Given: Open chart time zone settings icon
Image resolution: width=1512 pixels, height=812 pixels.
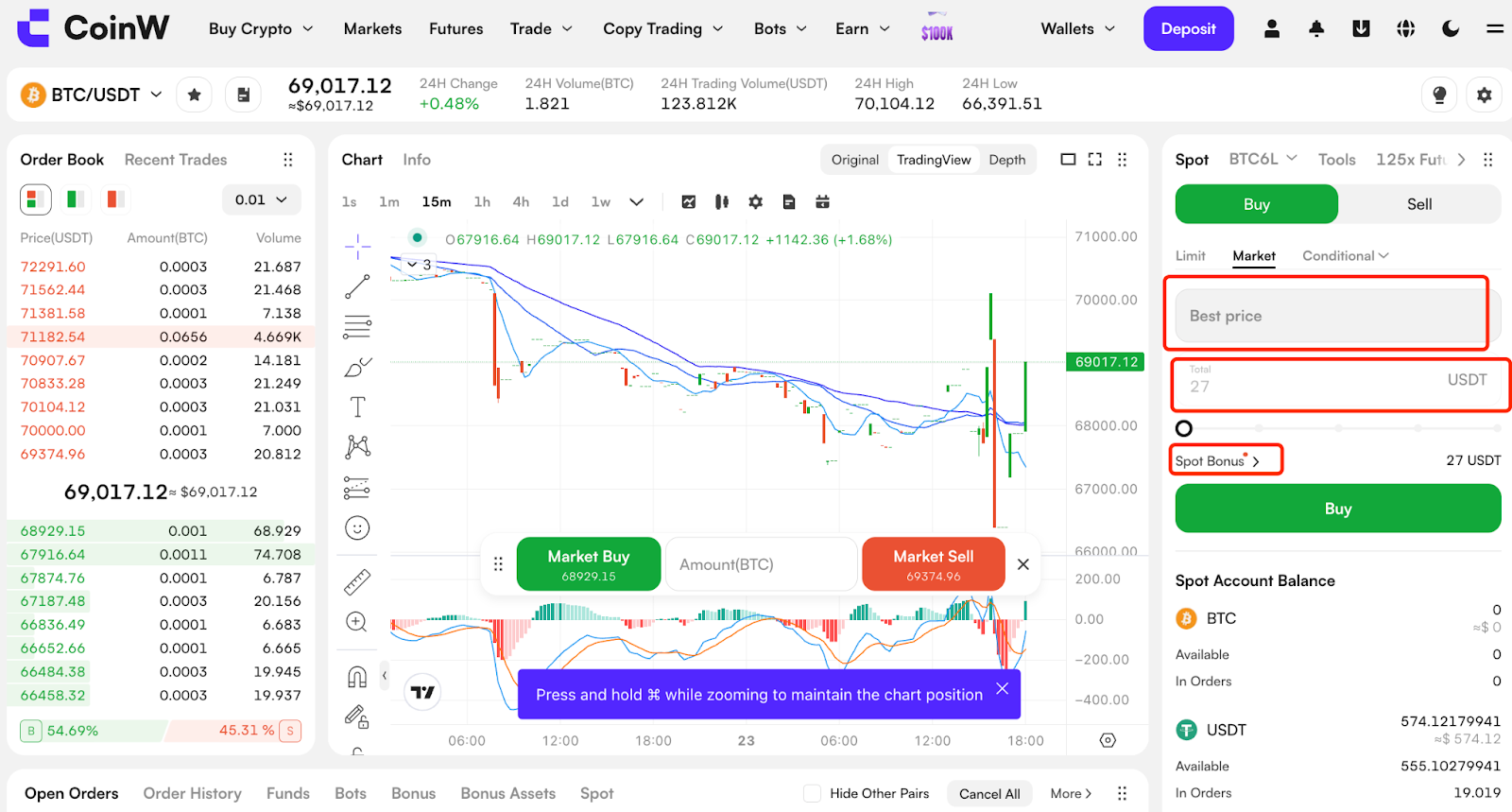Looking at the screenshot, I should click(1108, 740).
